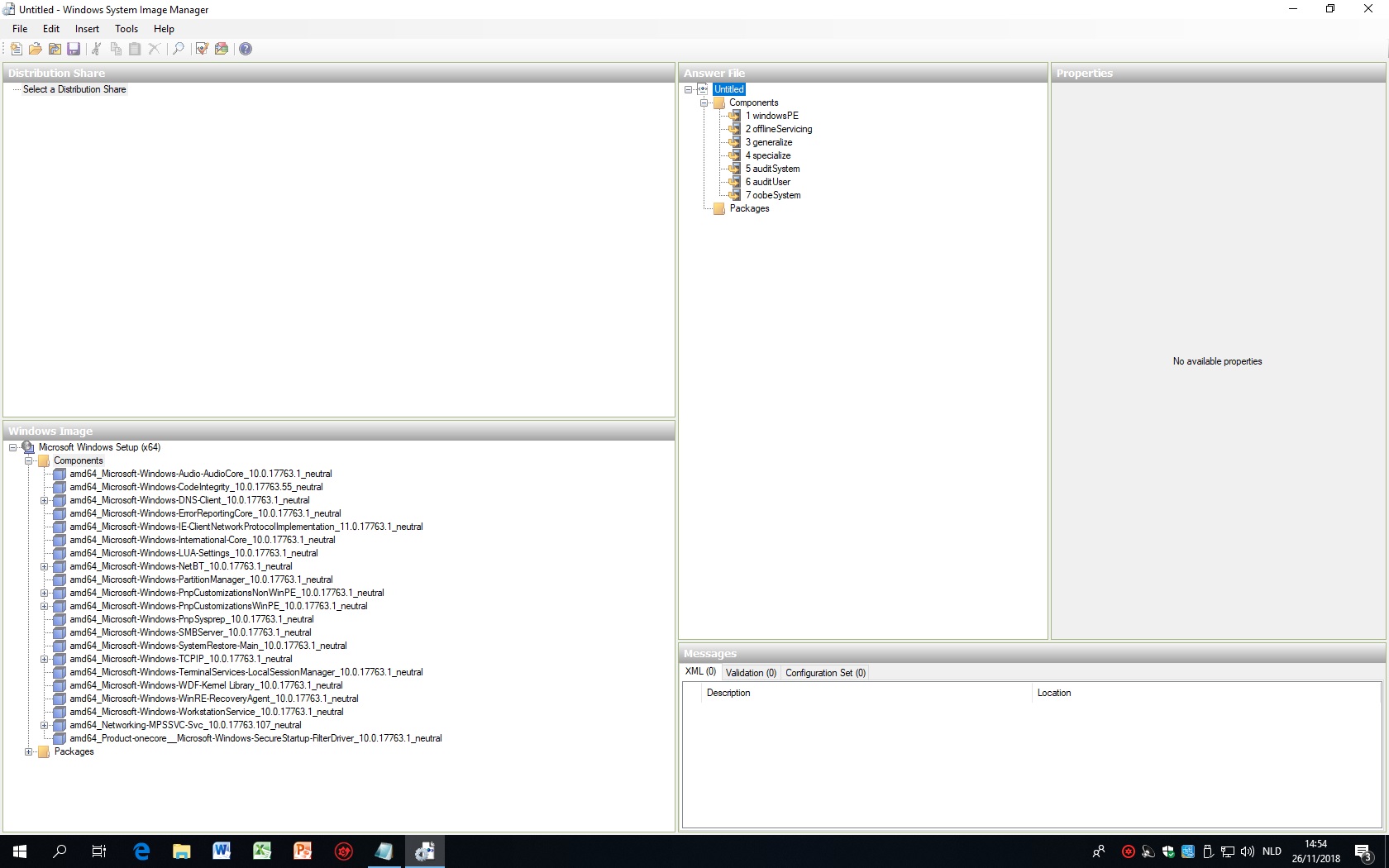Select the 6 auditUser pass
This screenshot has width=1389, height=868.
click(768, 182)
